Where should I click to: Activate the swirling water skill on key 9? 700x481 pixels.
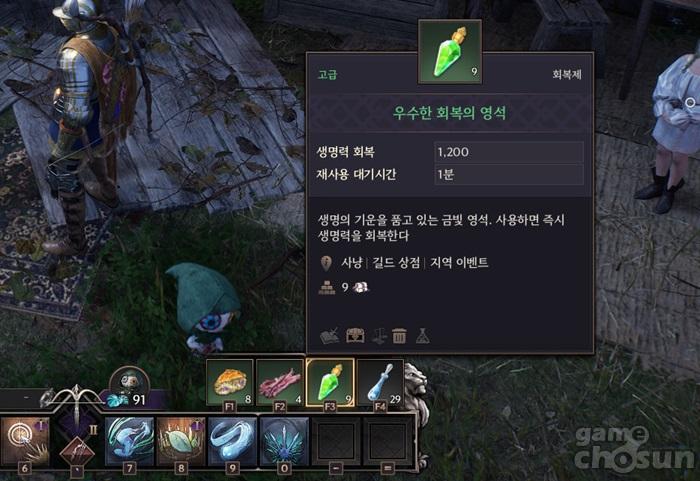(x=232, y=441)
